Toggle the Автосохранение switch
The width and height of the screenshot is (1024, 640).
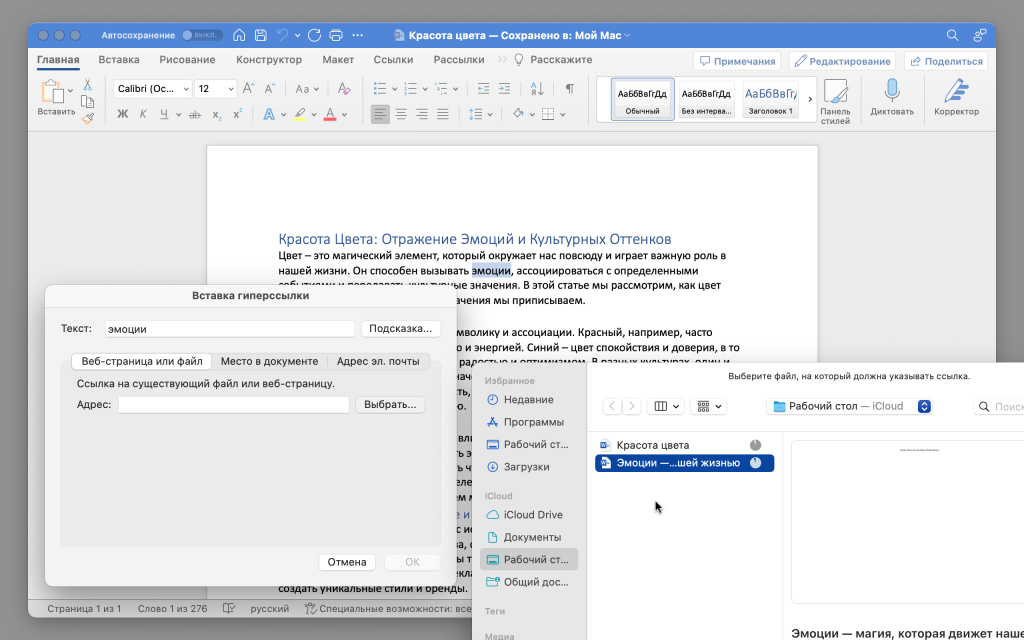tap(201, 35)
